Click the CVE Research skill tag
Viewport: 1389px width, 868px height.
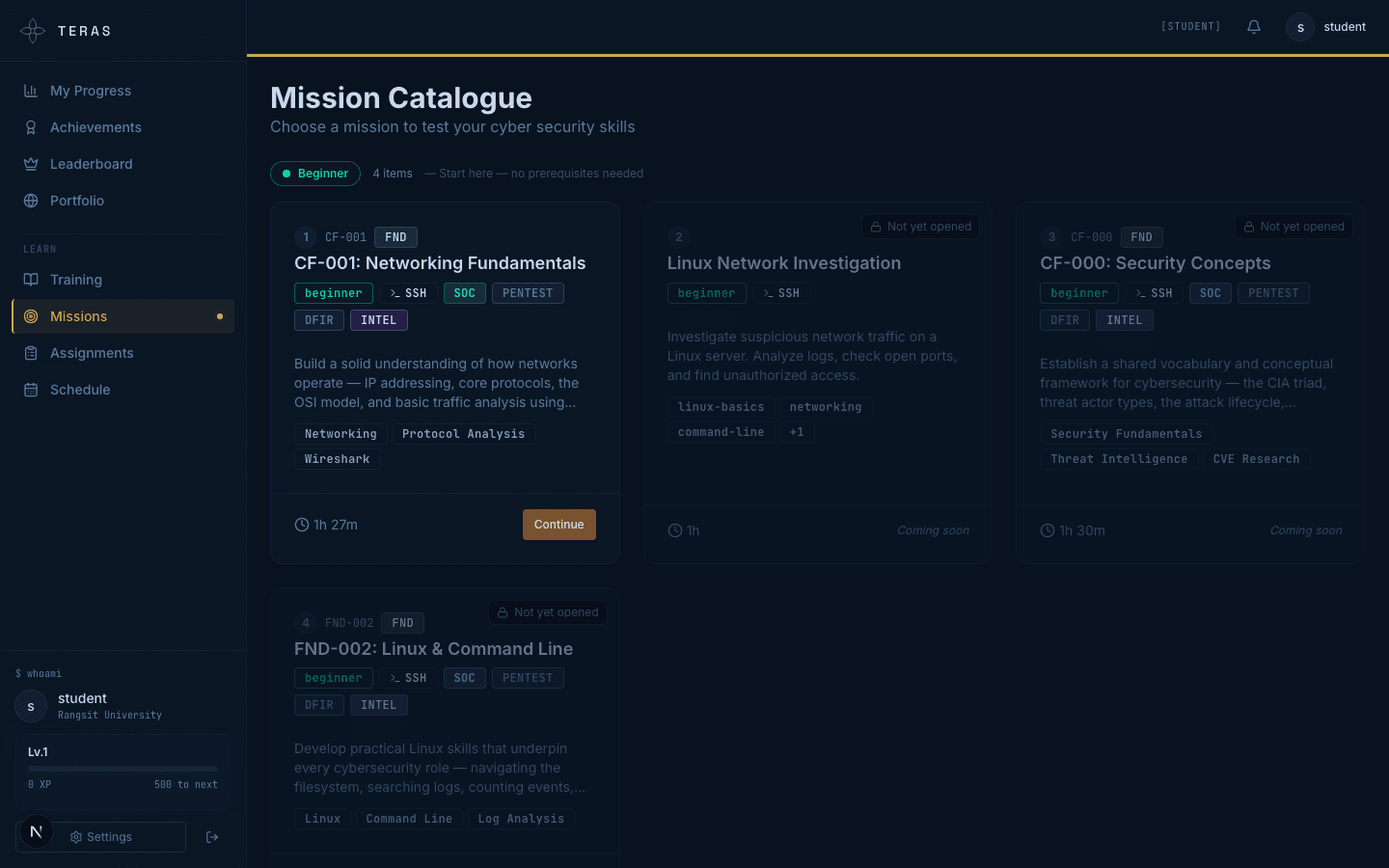(1257, 459)
